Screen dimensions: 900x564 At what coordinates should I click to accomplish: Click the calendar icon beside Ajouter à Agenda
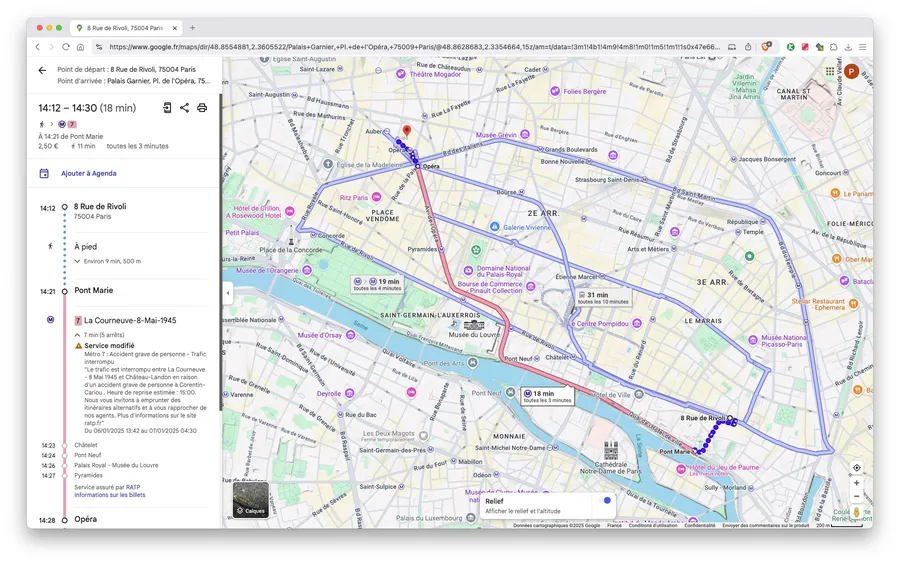point(44,173)
